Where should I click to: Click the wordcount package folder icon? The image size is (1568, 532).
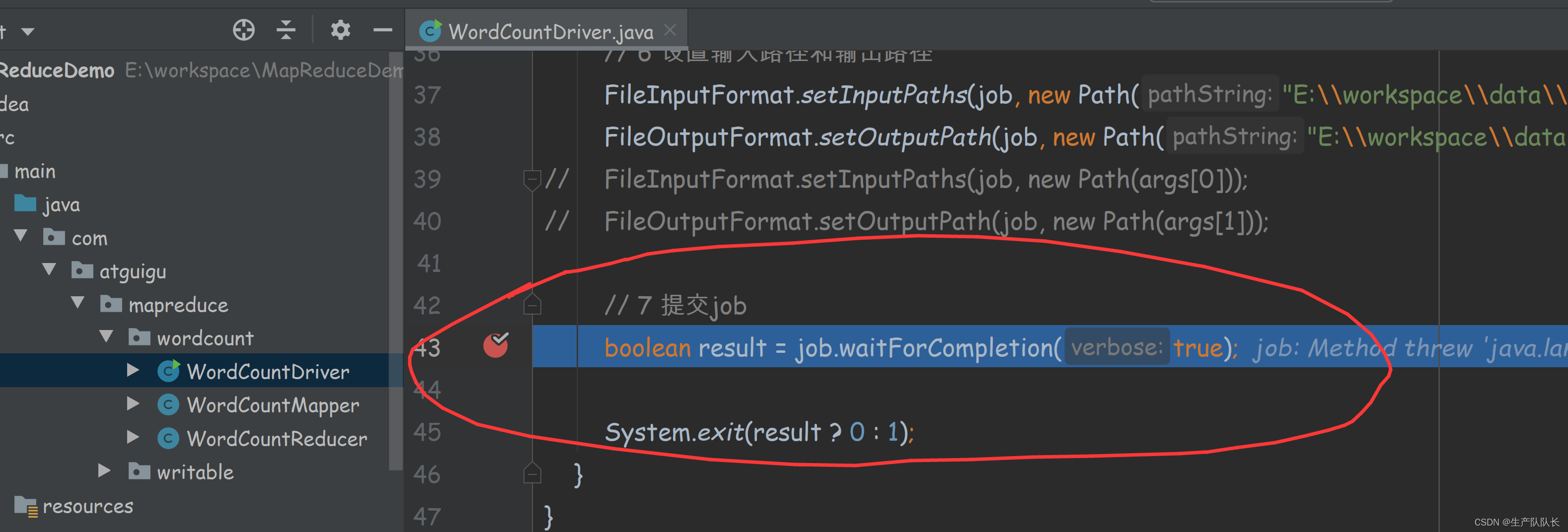140,337
